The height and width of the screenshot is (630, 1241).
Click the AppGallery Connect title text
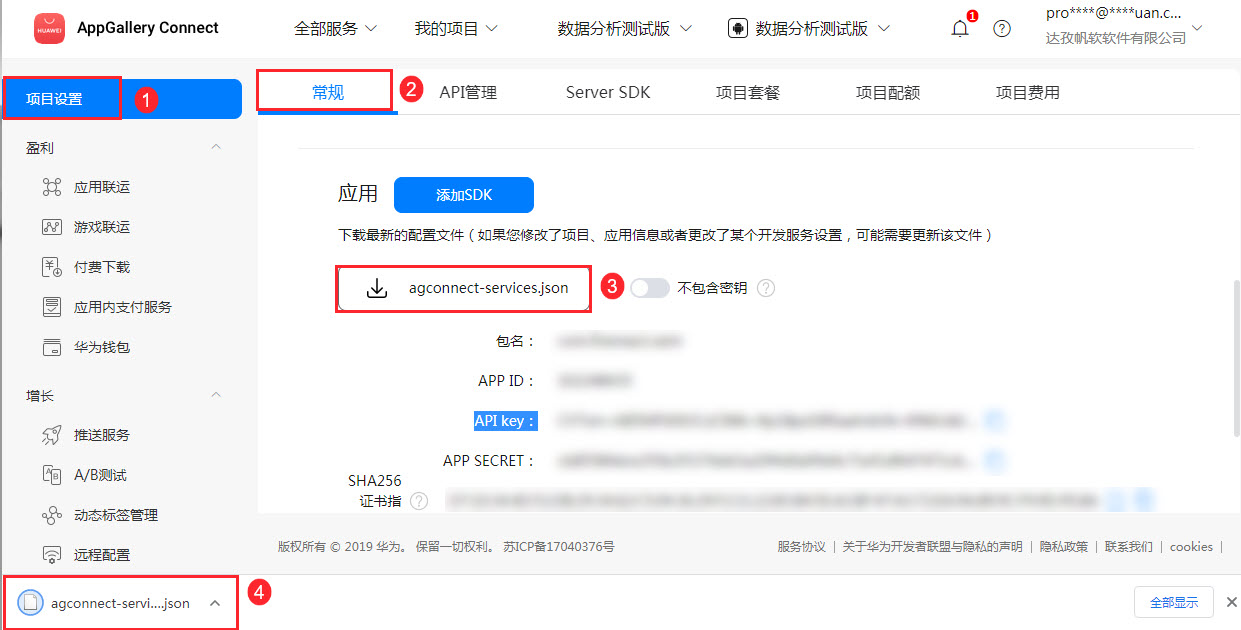(x=148, y=28)
